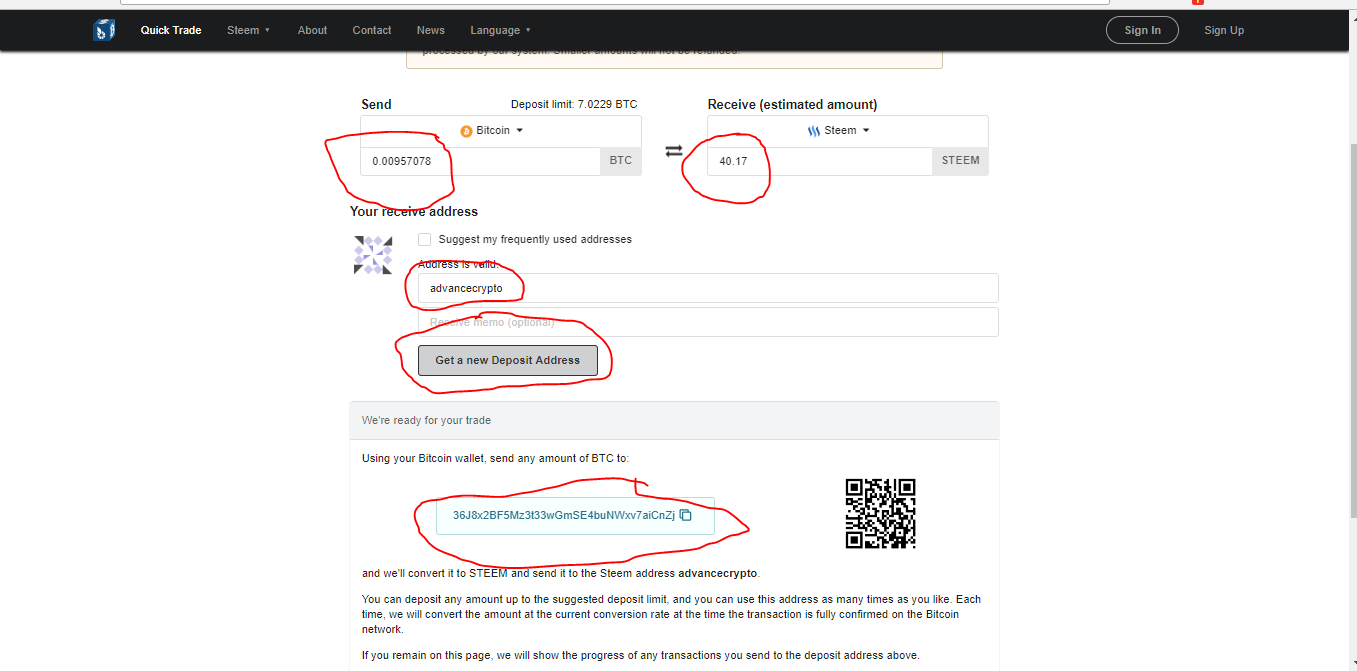Viewport: 1357px width, 671px height.
Task: Open the News page
Action: point(431,30)
